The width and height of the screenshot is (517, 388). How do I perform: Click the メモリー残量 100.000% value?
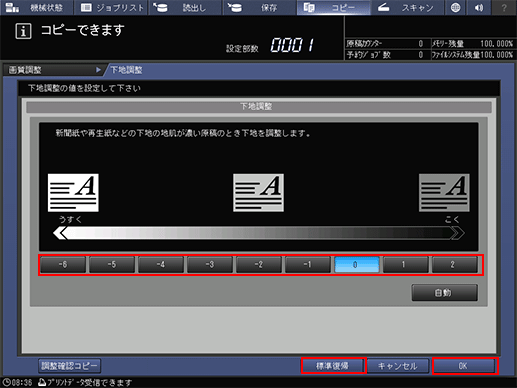pos(496,43)
